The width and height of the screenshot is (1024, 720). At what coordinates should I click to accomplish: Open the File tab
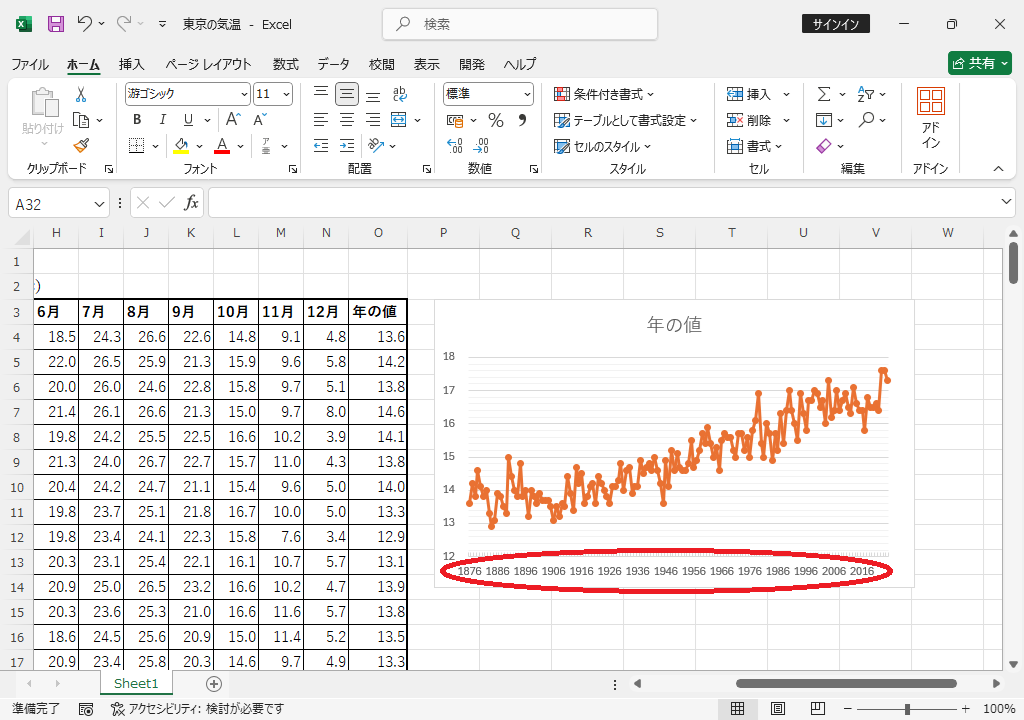(x=30, y=64)
